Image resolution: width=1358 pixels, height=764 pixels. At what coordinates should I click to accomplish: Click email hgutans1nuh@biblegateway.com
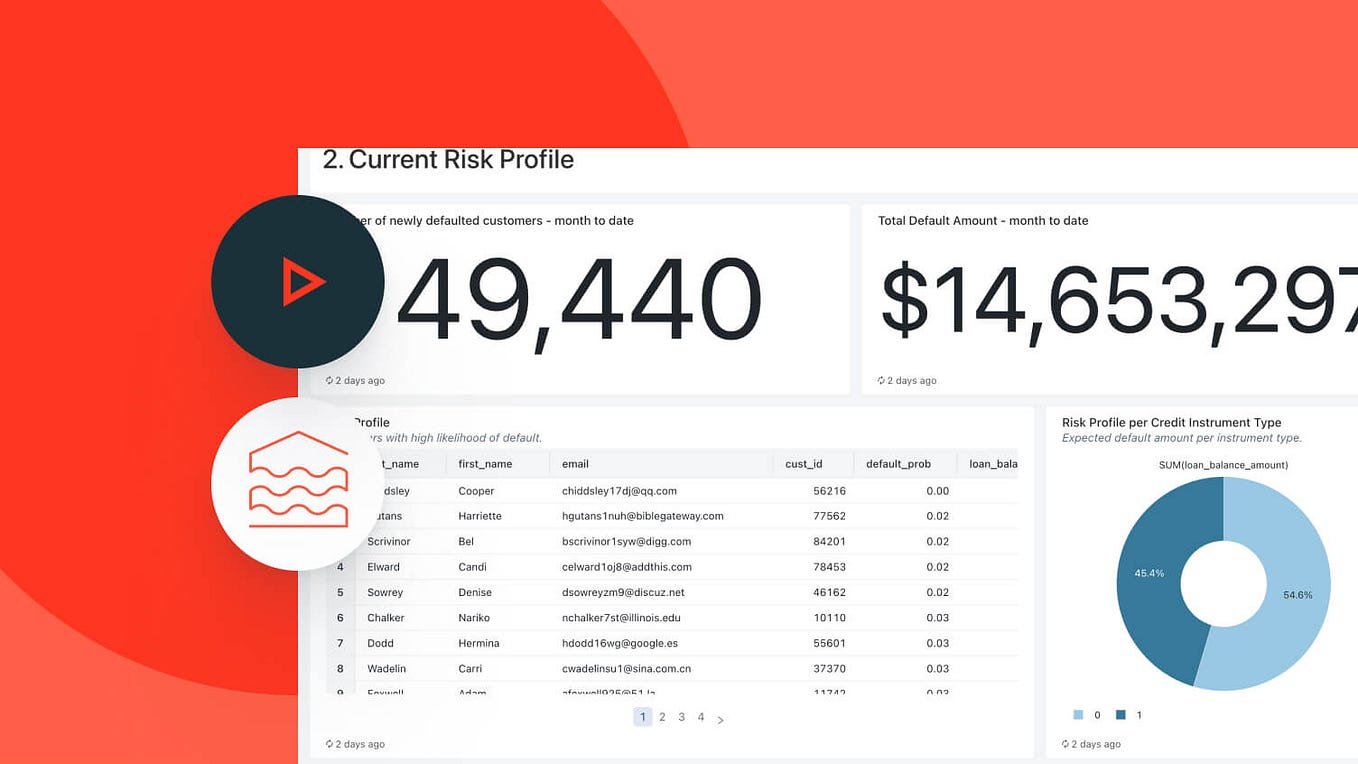pyautogui.click(x=643, y=516)
